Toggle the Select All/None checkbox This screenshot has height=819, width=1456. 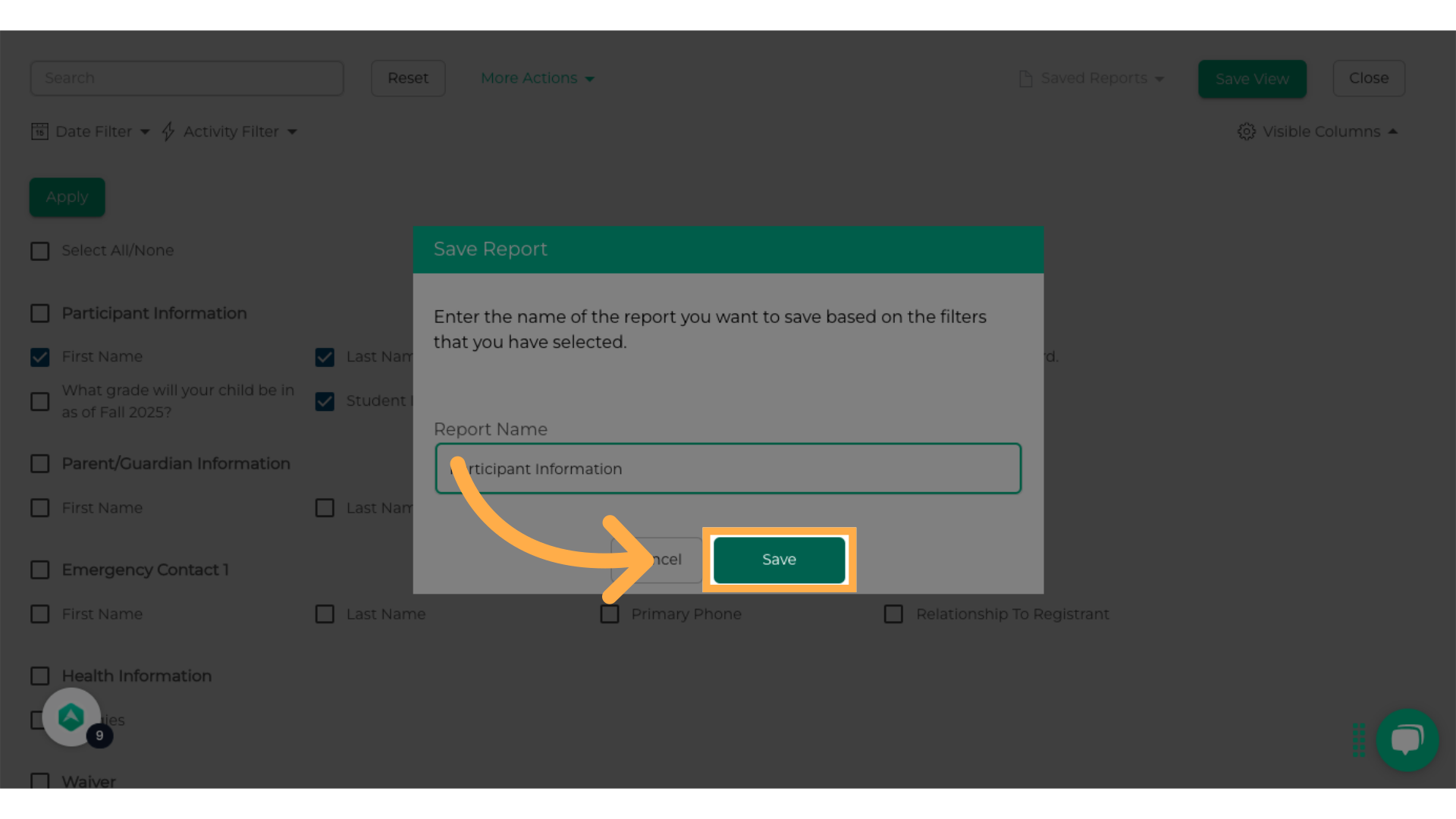(x=40, y=251)
